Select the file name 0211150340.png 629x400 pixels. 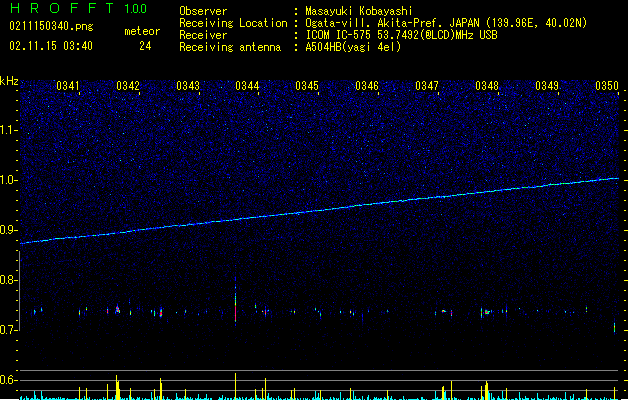point(51,26)
